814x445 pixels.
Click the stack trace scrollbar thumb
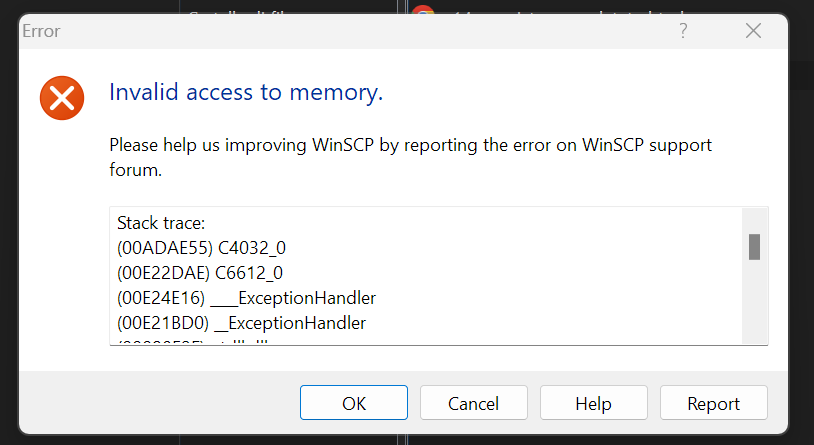[x=755, y=246]
